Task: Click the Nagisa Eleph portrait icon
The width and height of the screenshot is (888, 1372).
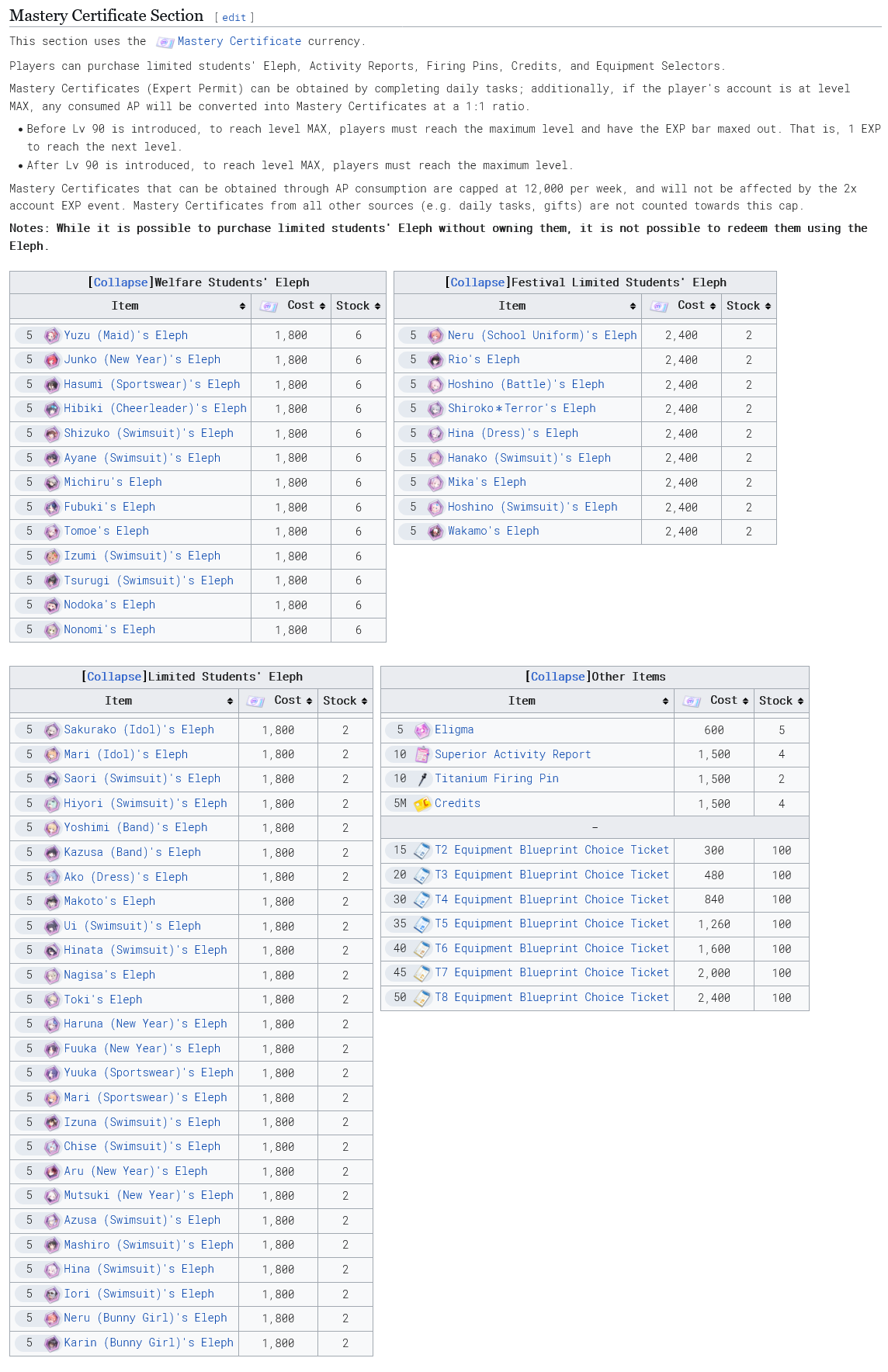Action: tap(52, 975)
